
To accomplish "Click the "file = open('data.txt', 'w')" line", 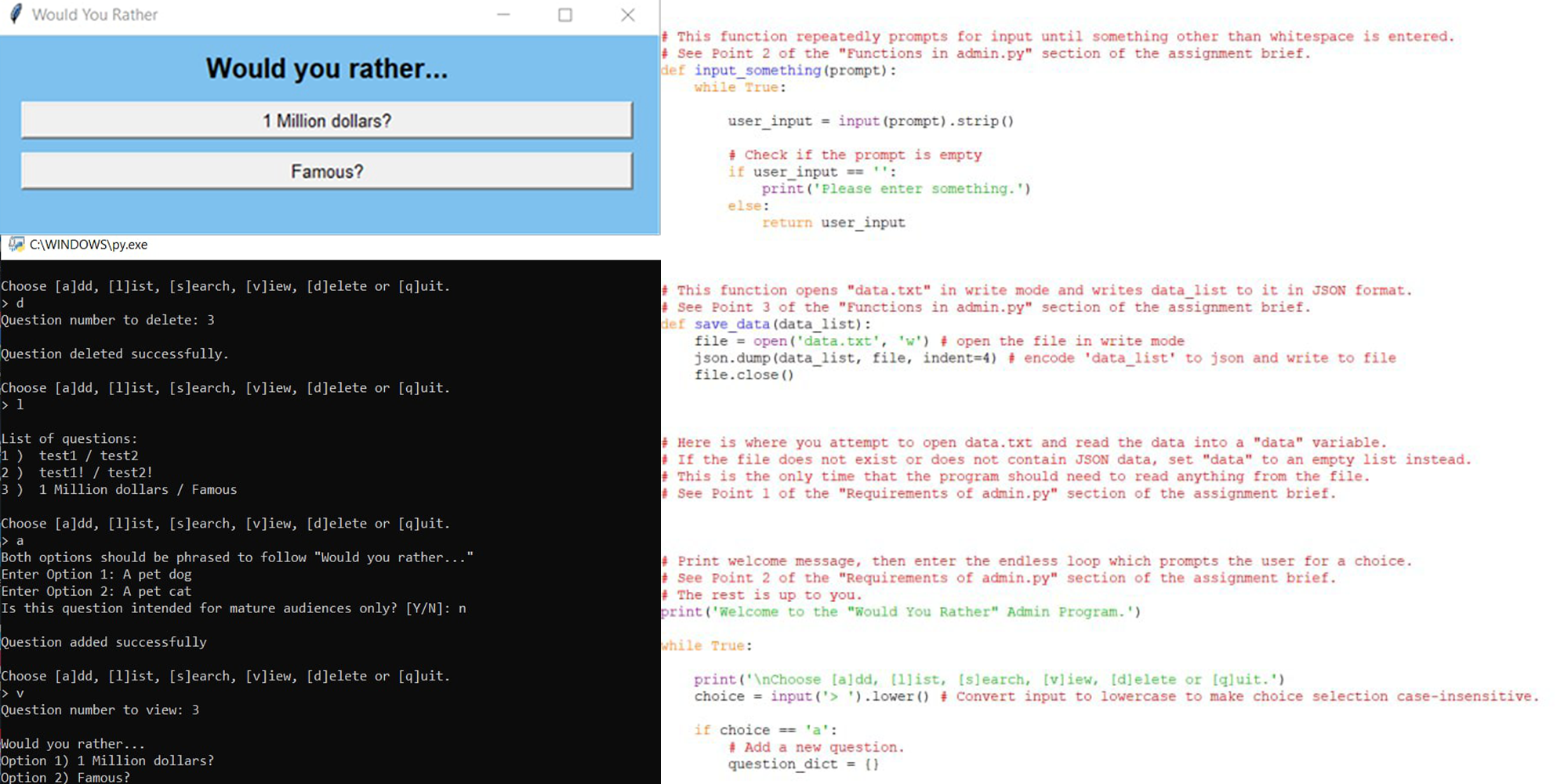I will click(x=811, y=341).
